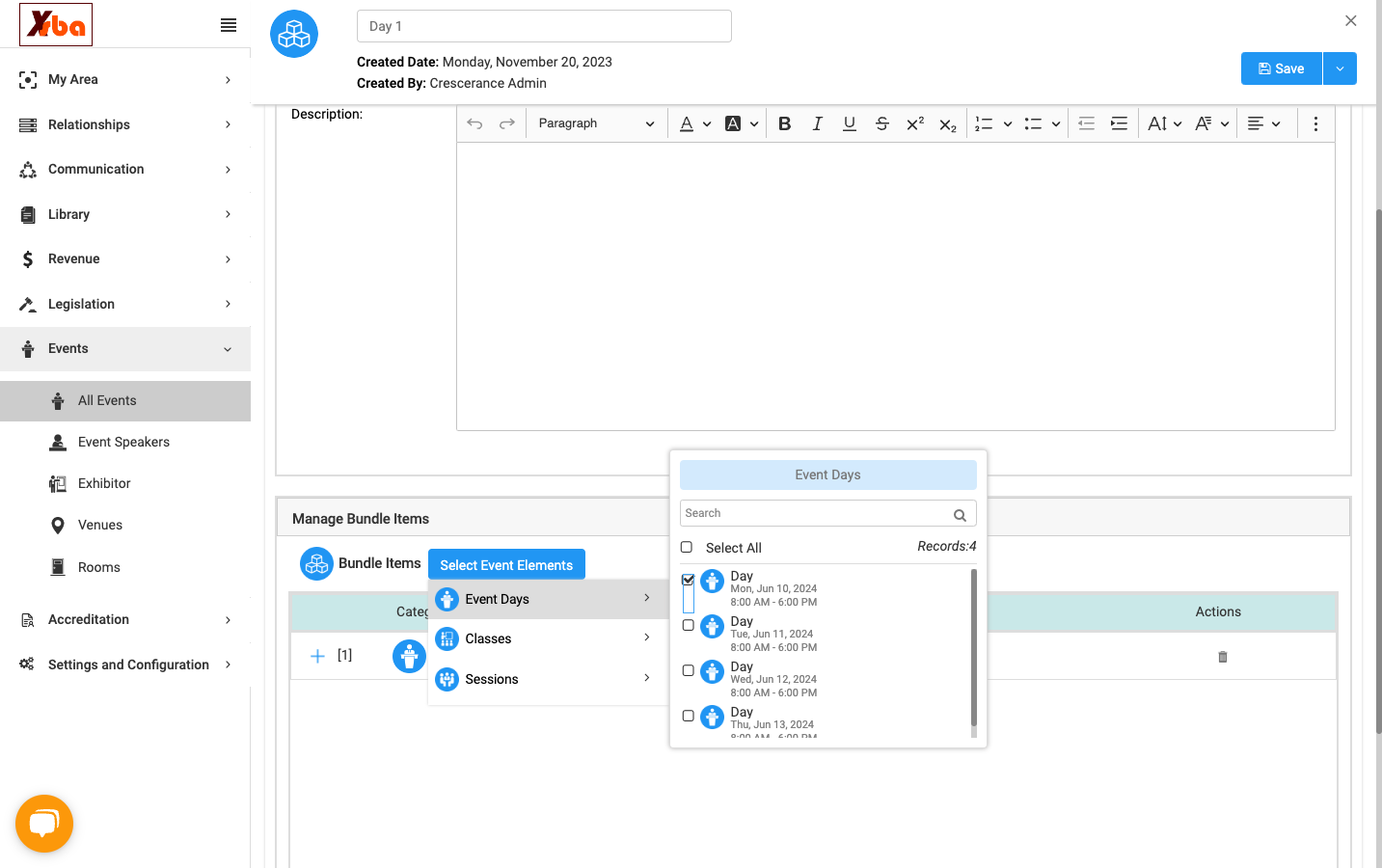1382x868 pixels.
Task: Click the Select Event Elements button
Action: pos(506,564)
